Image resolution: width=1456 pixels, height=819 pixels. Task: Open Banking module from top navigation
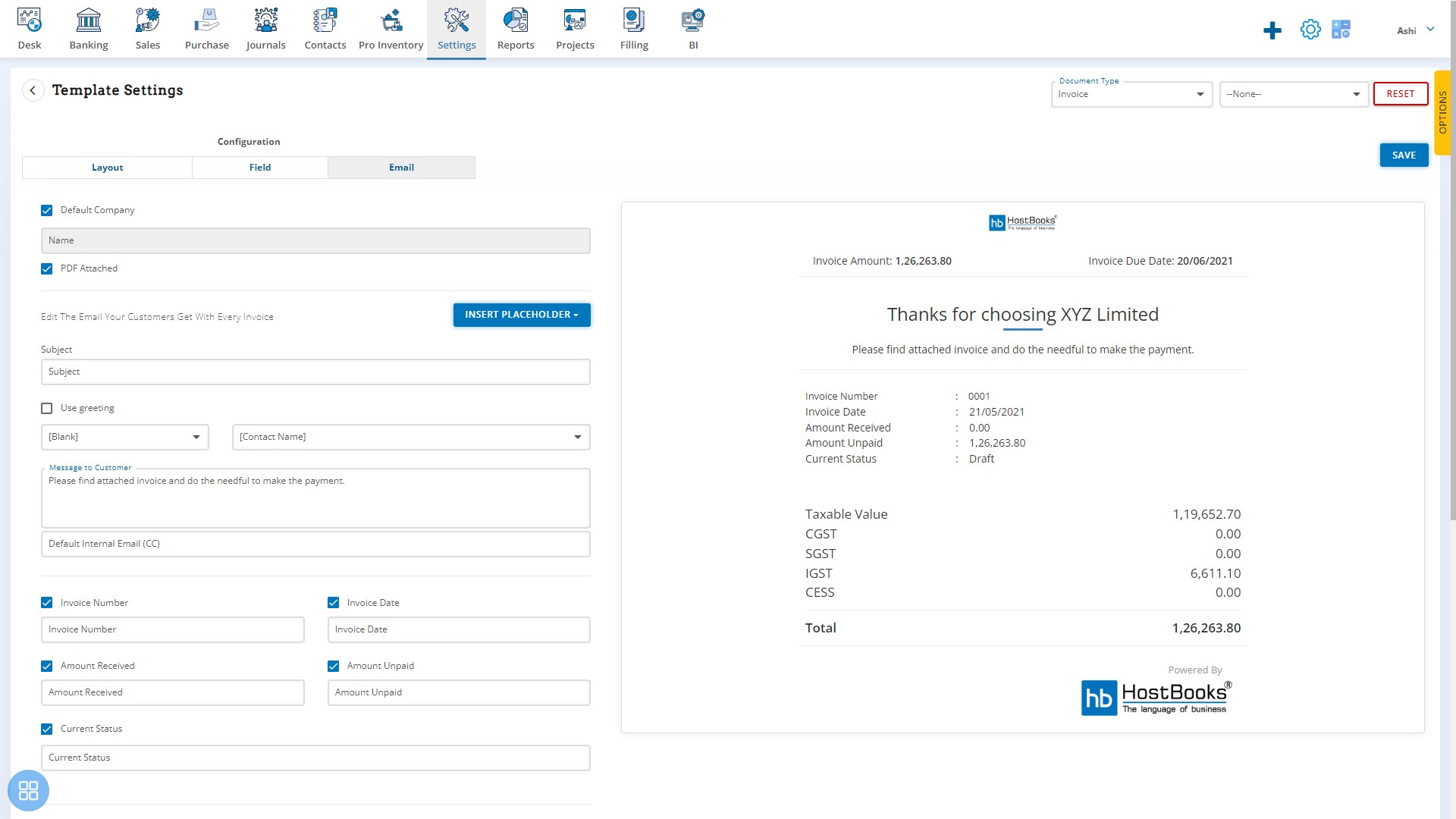[89, 29]
